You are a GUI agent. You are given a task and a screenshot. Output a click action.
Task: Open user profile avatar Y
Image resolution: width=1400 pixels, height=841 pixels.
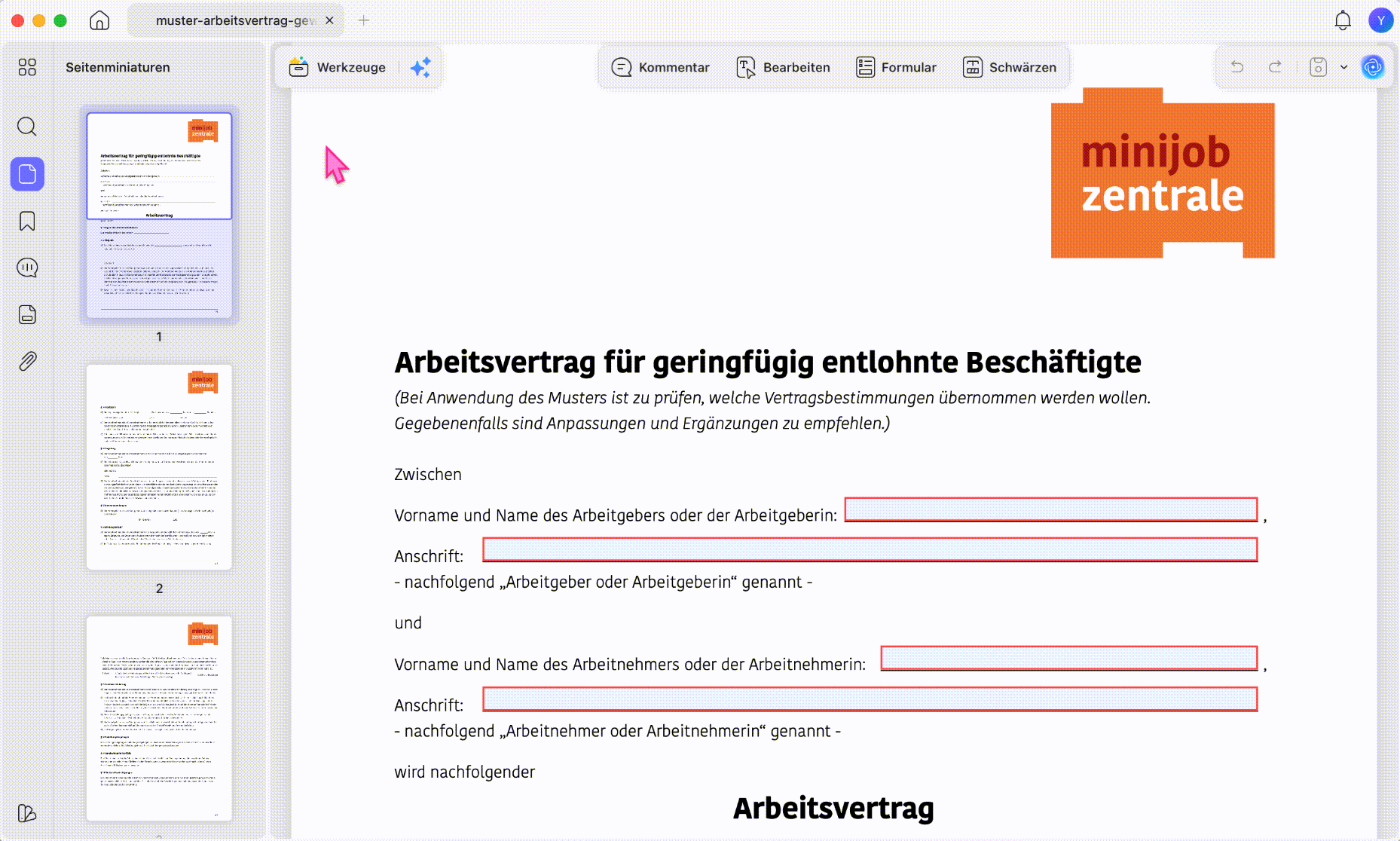[x=1380, y=20]
